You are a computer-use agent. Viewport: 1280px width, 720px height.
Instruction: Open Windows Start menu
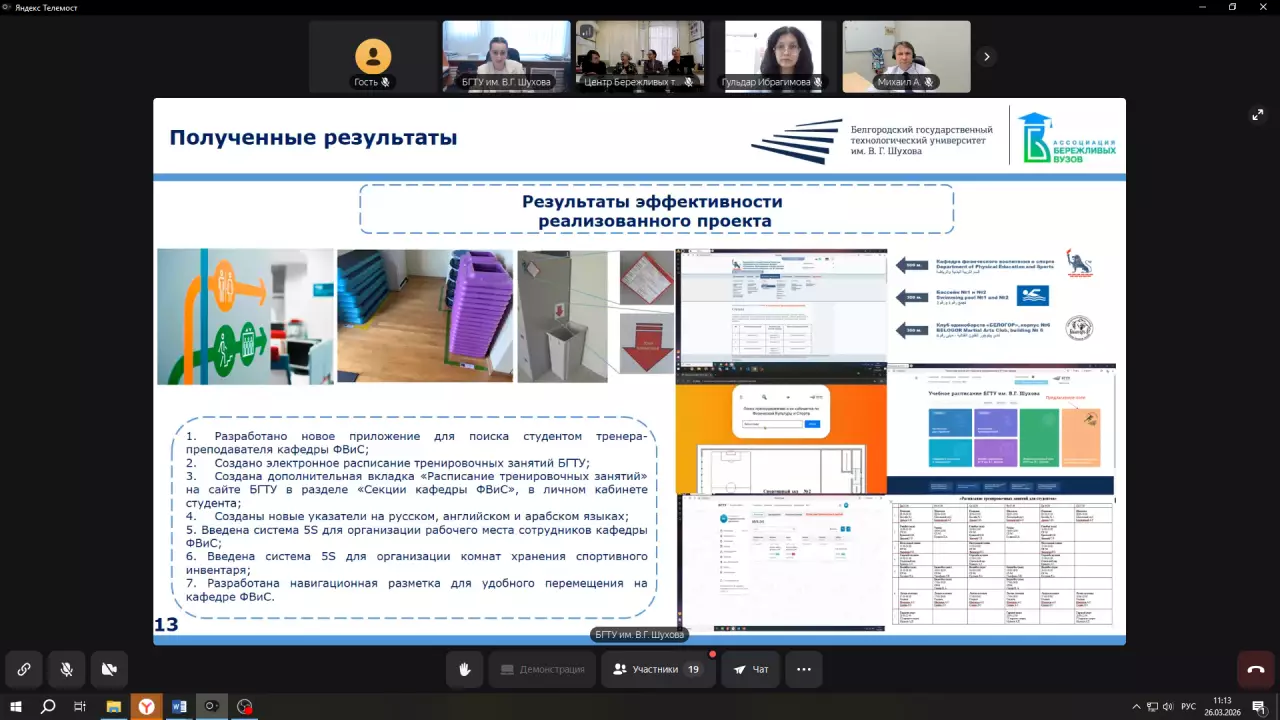click(16, 706)
